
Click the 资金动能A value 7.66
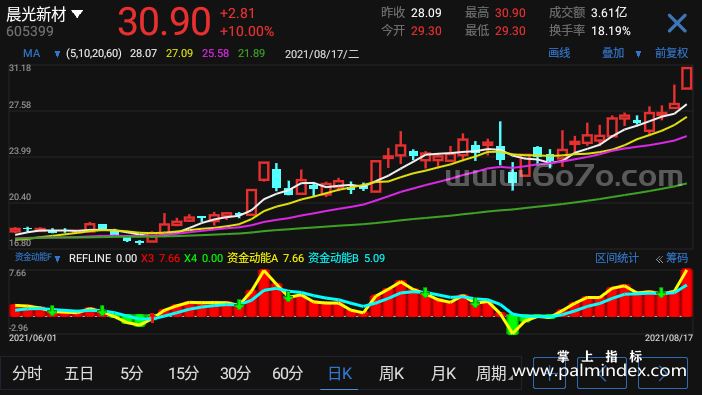coord(293,258)
